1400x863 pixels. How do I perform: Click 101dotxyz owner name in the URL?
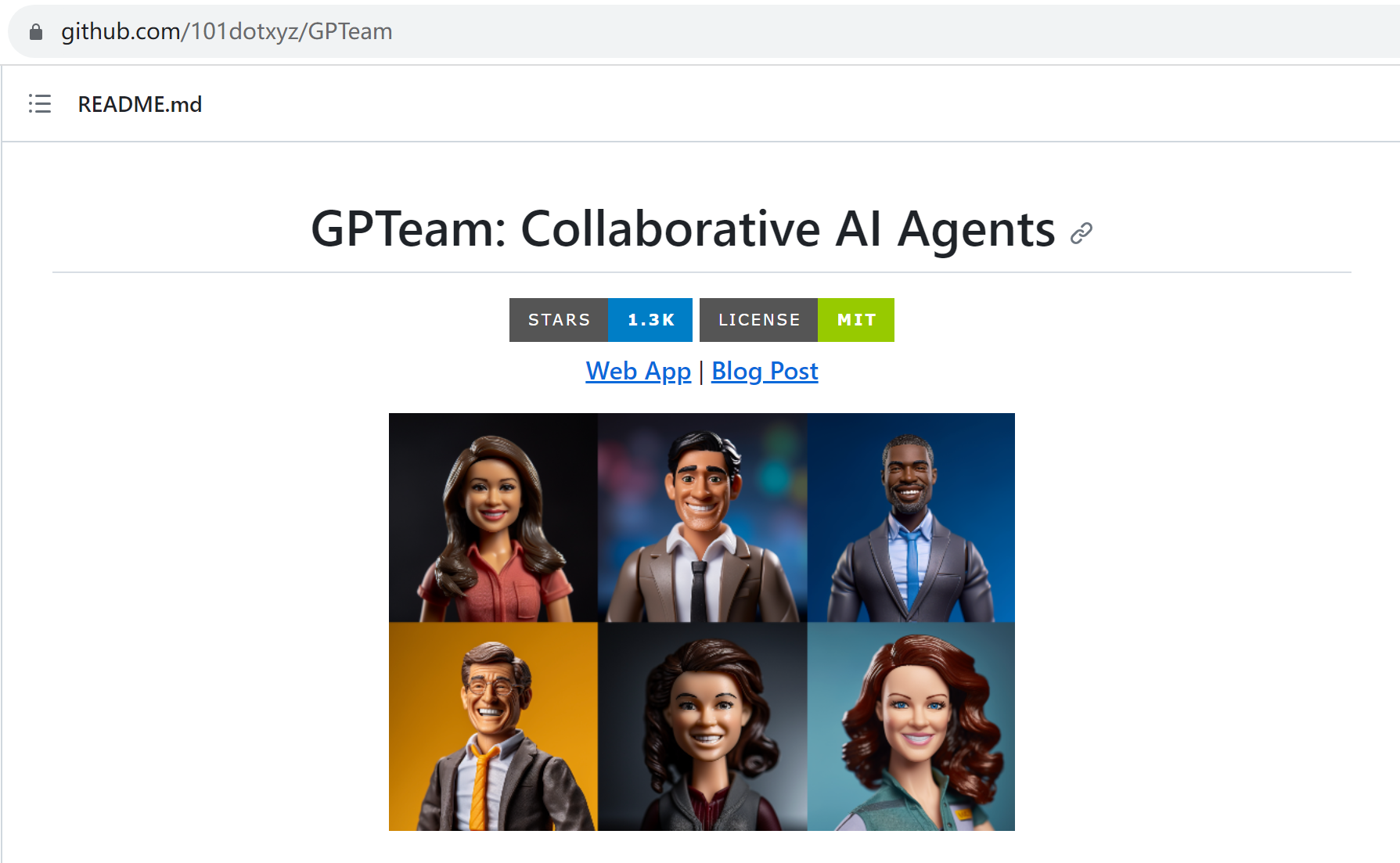click(x=245, y=31)
